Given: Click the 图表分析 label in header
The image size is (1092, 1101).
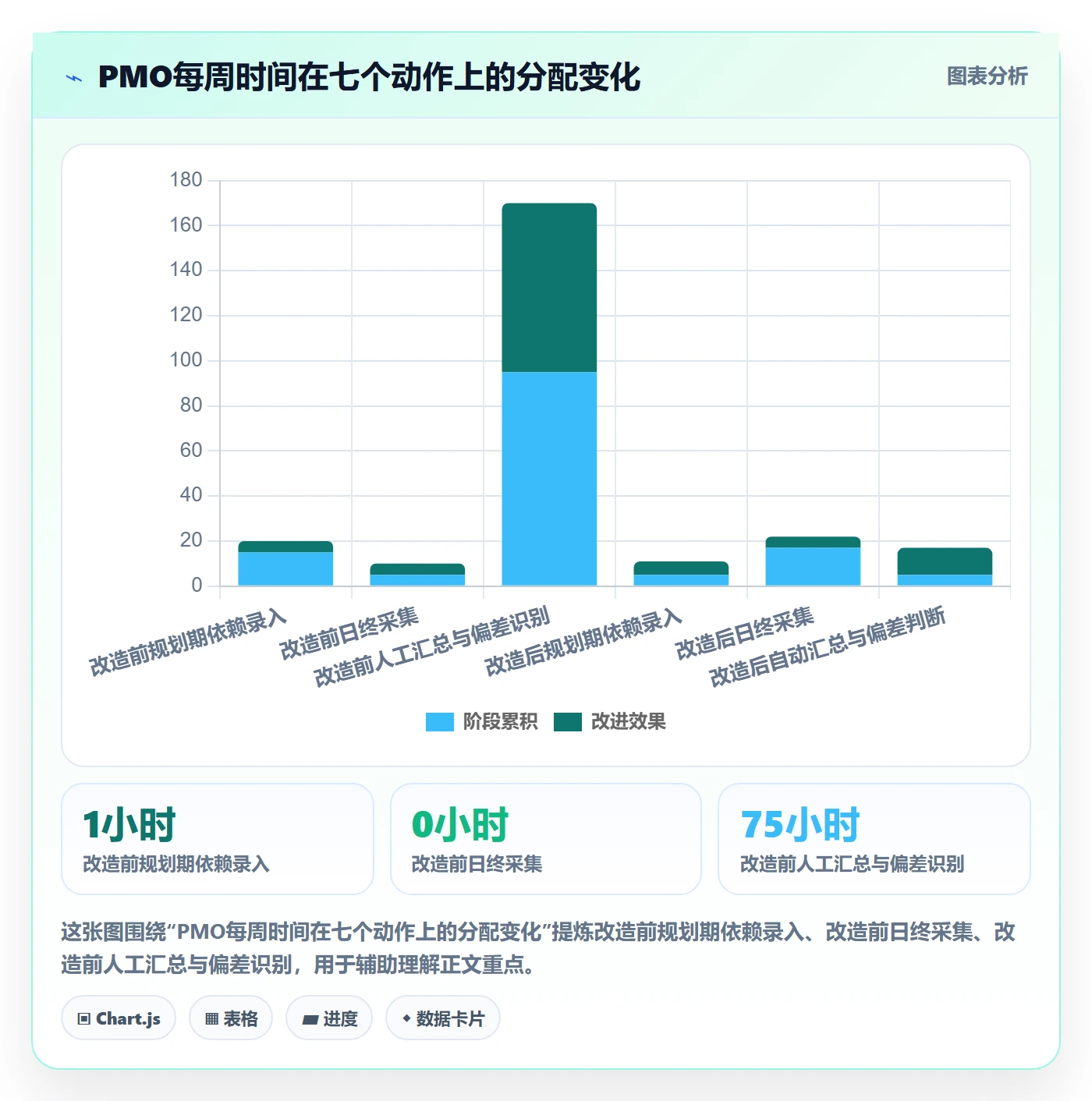Looking at the screenshot, I should pos(987,76).
